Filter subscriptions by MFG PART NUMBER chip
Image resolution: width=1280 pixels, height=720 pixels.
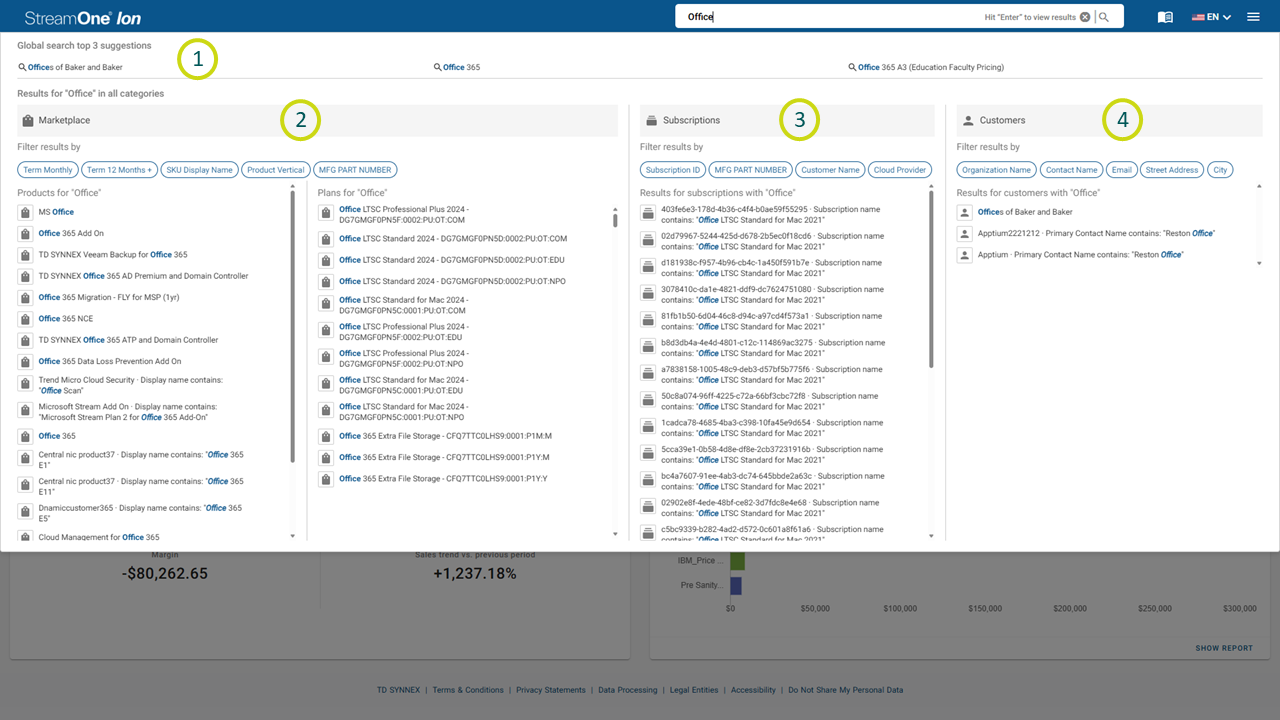click(751, 170)
